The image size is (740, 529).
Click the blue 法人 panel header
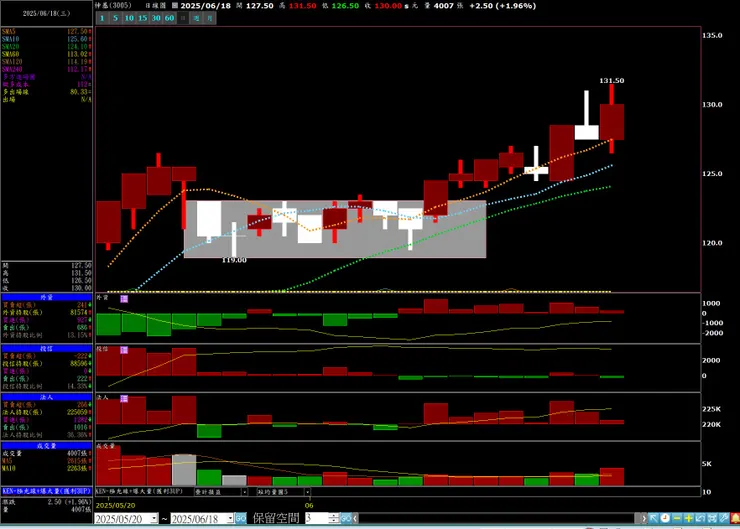[46, 397]
